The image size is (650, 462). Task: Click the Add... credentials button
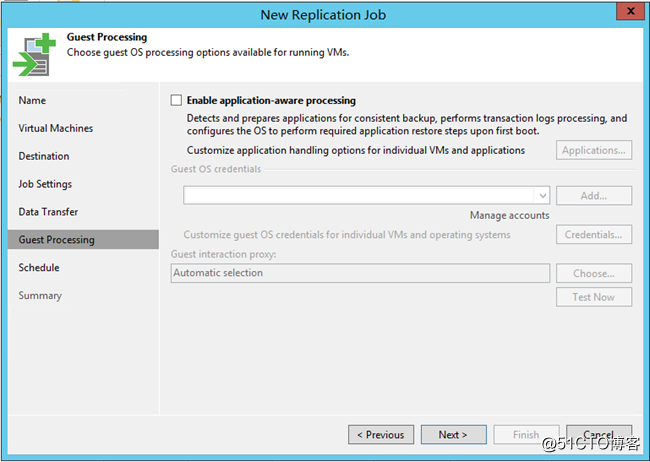pyautogui.click(x=594, y=196)
